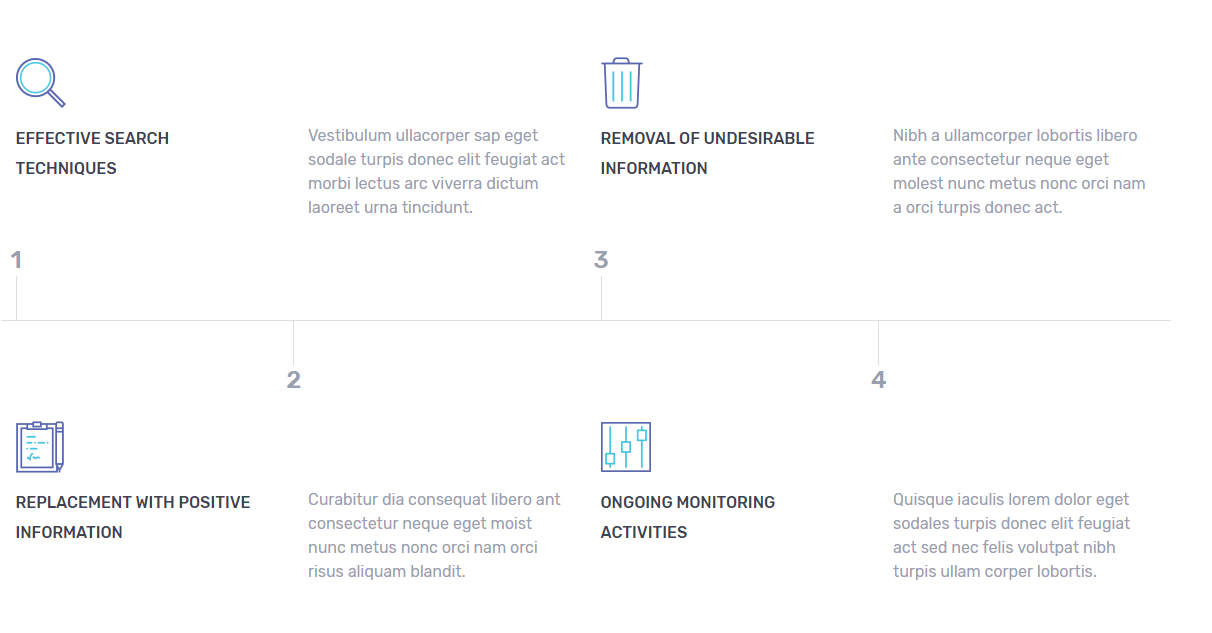
Task: Click the trash bin removal icon
Action: click(621, 83)
